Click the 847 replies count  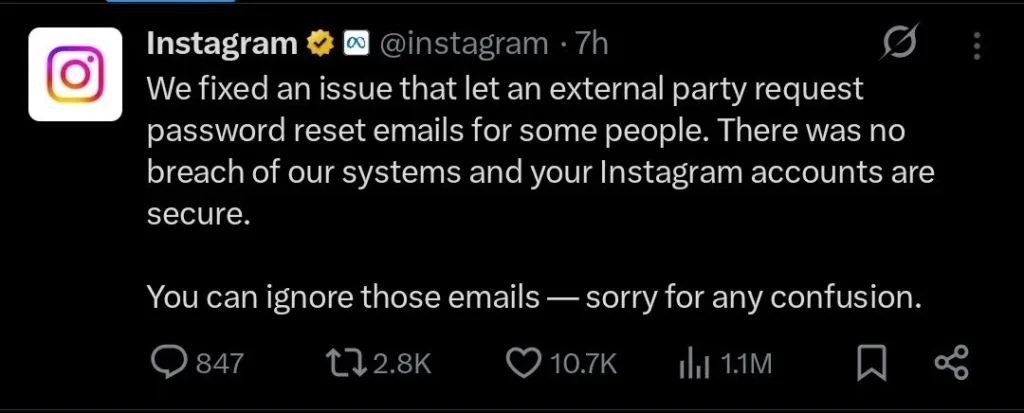click(x=219, y=364)
